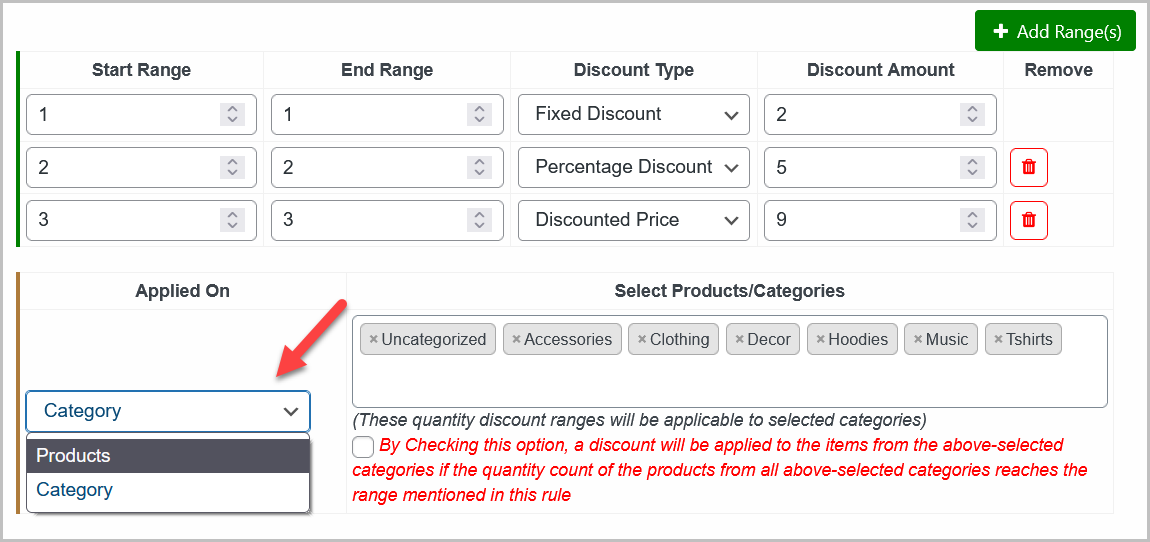Delete the second range row with trash icon
Screen dimensions: 1150x542
point(1028,167)
